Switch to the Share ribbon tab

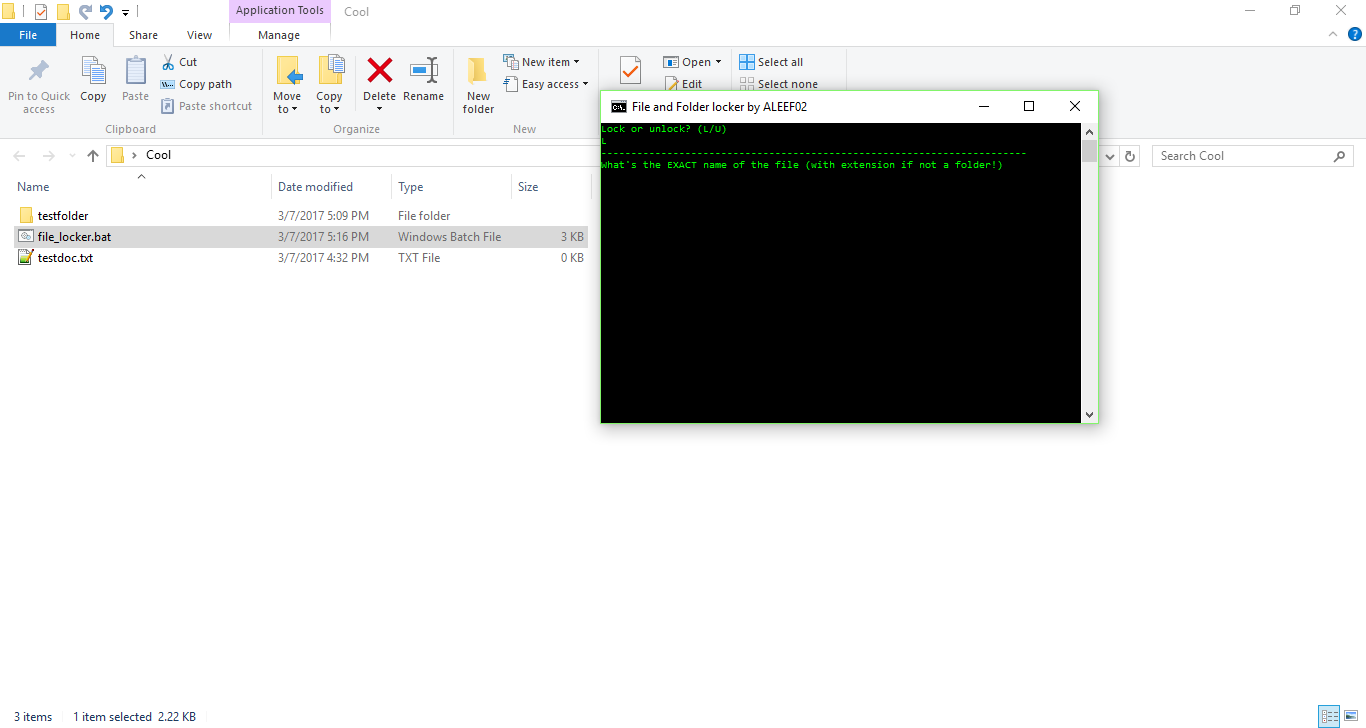tap(143, 33)
